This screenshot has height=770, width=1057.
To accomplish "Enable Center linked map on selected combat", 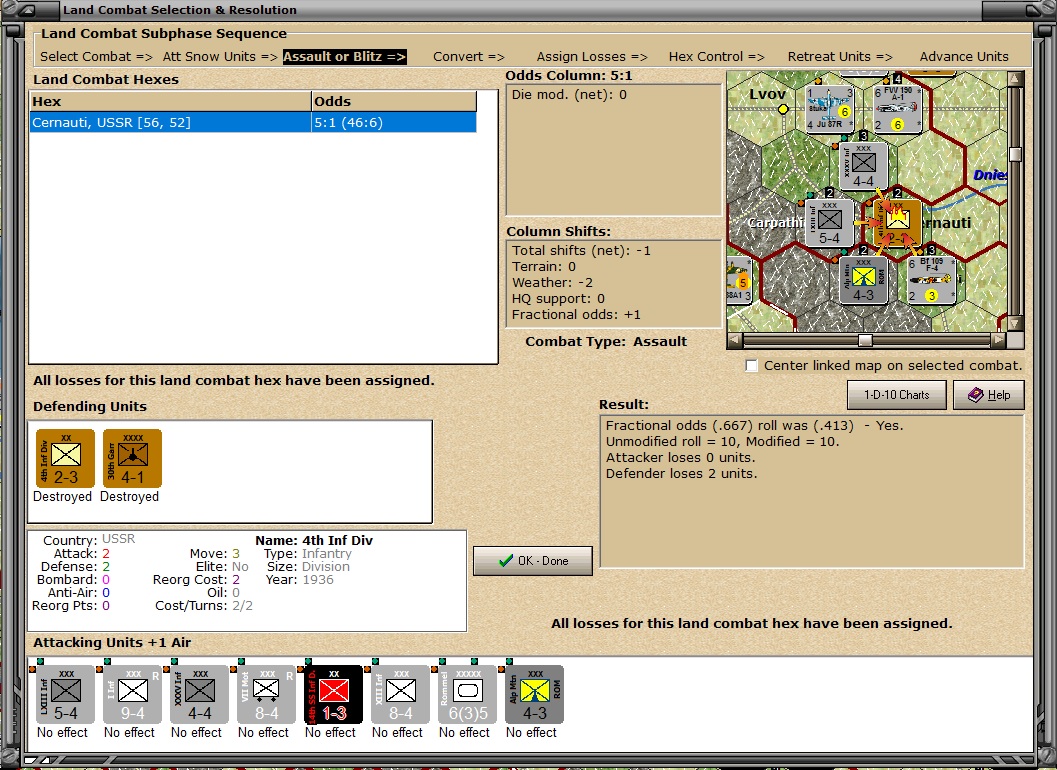I will pyautogui.click(x=752, y=365).
